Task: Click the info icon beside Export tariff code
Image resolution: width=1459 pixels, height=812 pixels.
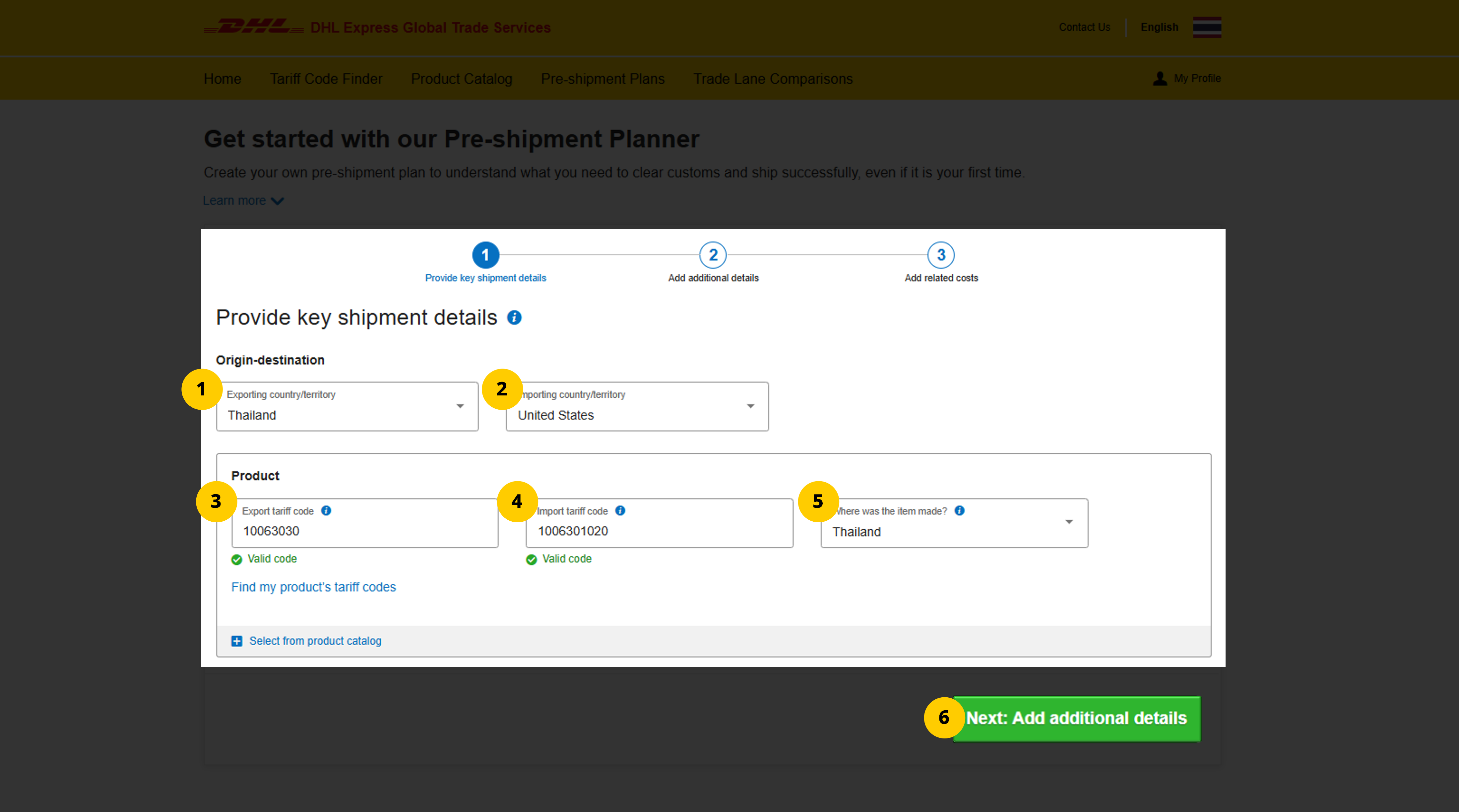Action: point(327,510)
